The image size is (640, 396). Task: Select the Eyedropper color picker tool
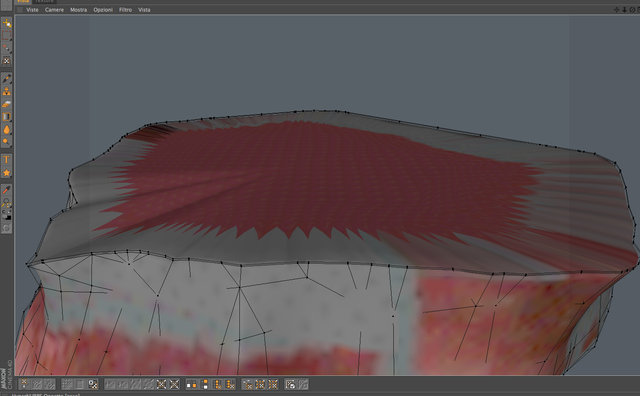(6, 190)
